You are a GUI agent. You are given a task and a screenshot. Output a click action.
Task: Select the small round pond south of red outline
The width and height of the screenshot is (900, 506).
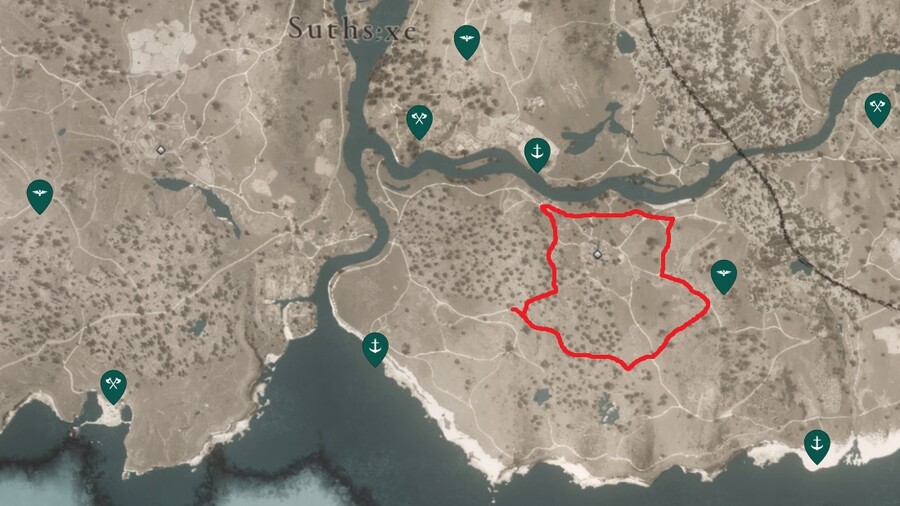click(541, 396)
